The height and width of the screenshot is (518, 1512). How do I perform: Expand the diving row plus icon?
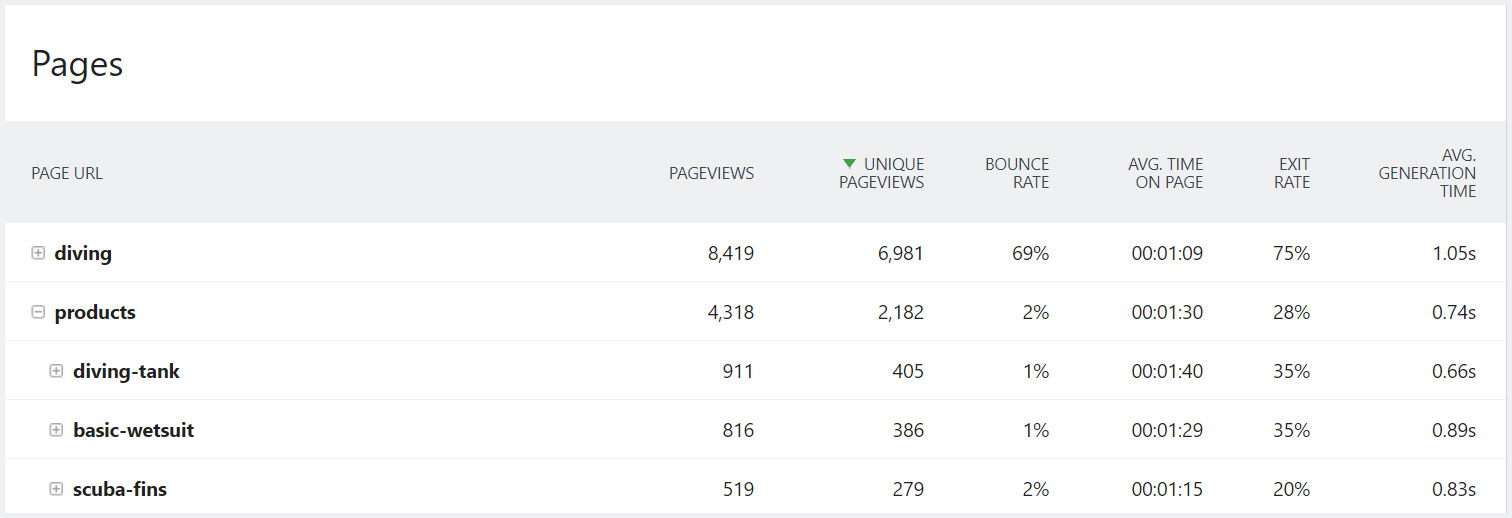[x=38, y=253]
